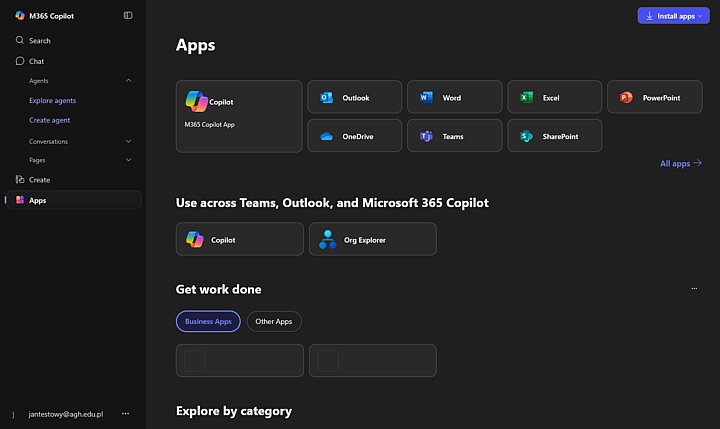Image resolution: width=720 pixels, height=429 pixels.
Task: Click the M365 Copilot title text
Action: 51,16
